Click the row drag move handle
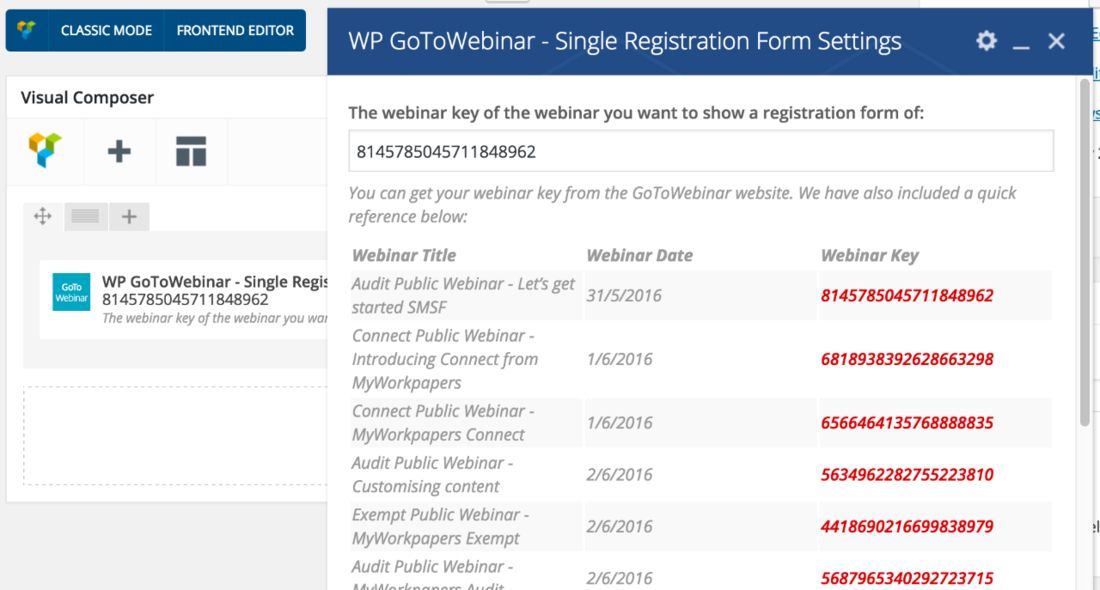Screen dimensions: 1100x590 pyautogui.click(x=43, y=216)
